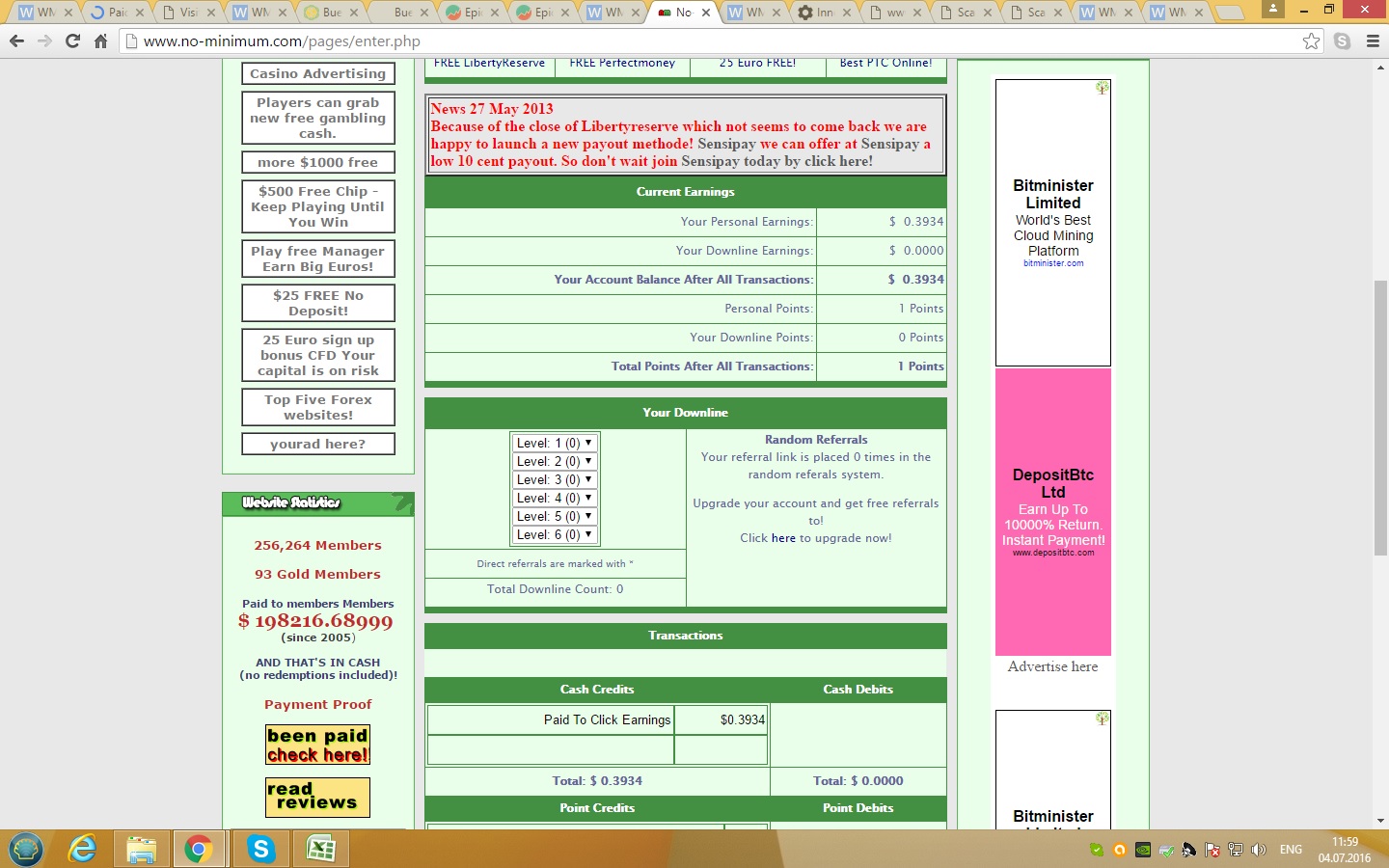Switch to the 'Visi' browser tab
Screen dimensions: 1389x868
point(188,13)
